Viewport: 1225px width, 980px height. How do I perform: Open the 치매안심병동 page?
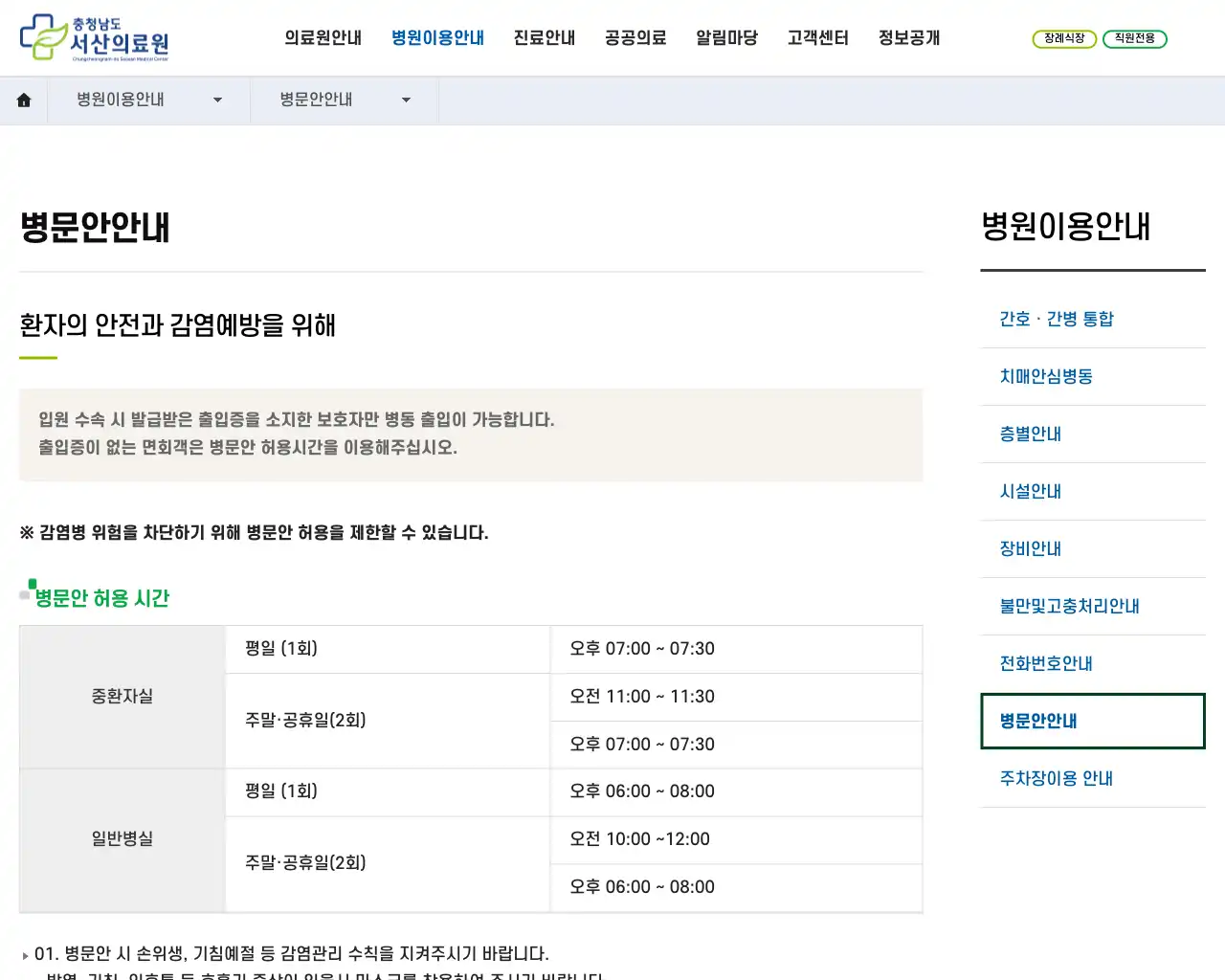point(1045,376)
